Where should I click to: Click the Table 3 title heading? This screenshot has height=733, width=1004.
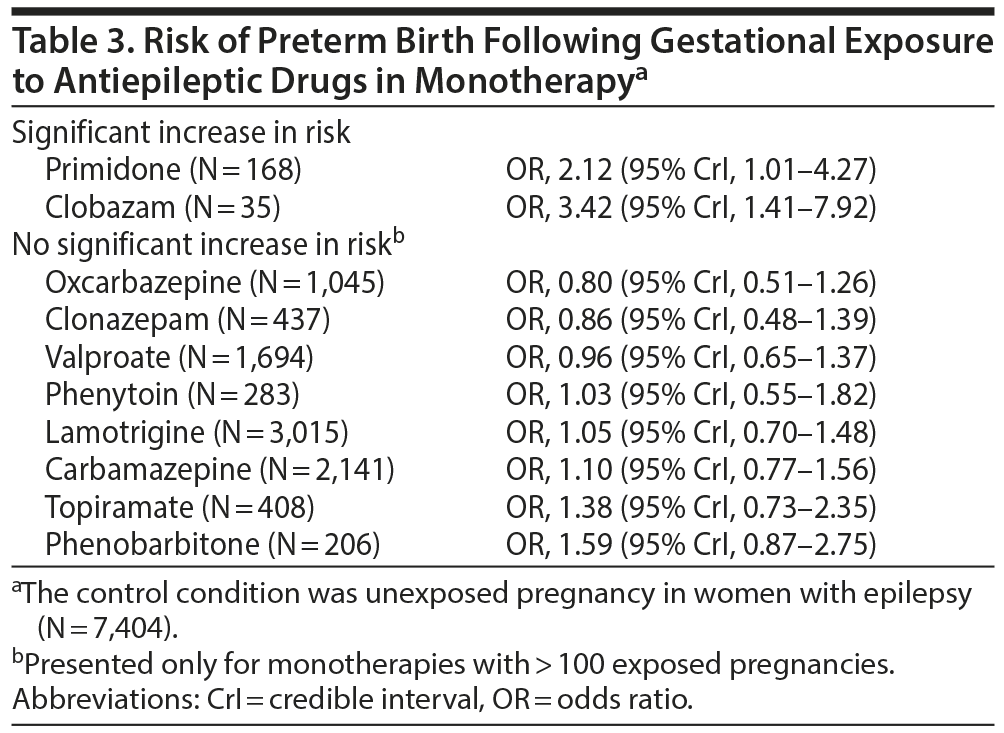(500, 62)
